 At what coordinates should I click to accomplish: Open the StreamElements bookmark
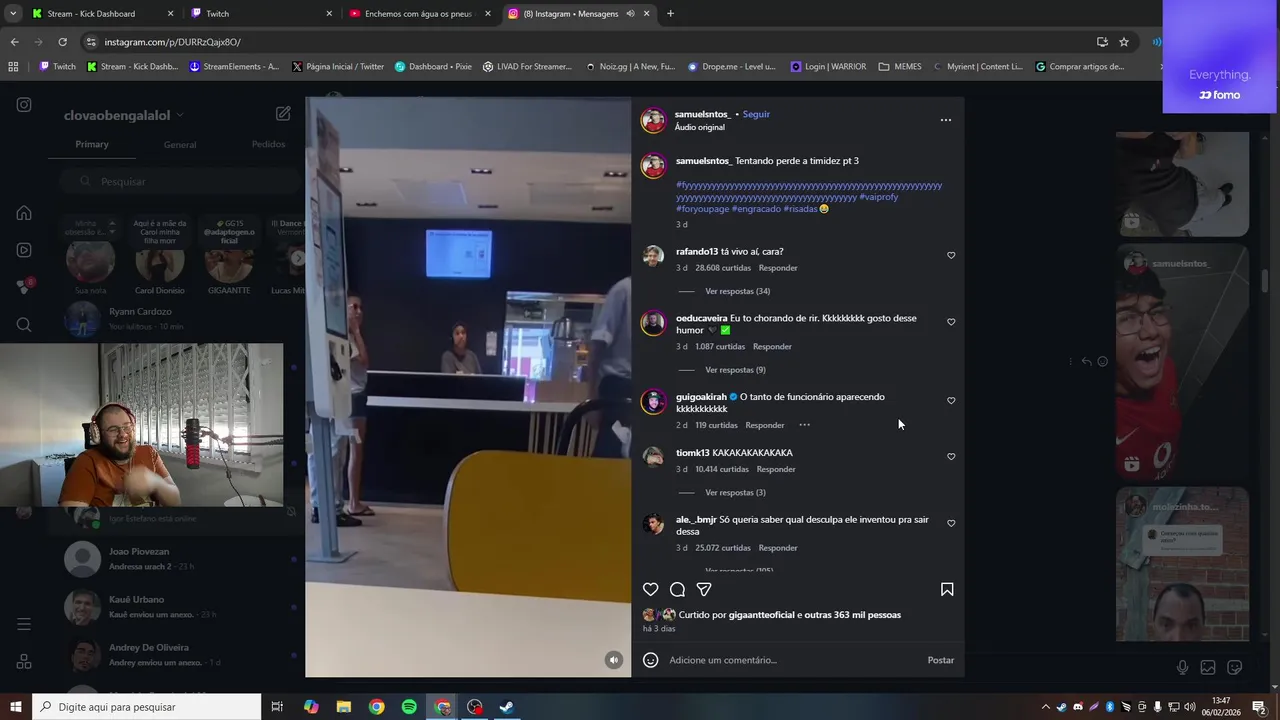pyautogui.click(x=233, y=67)
